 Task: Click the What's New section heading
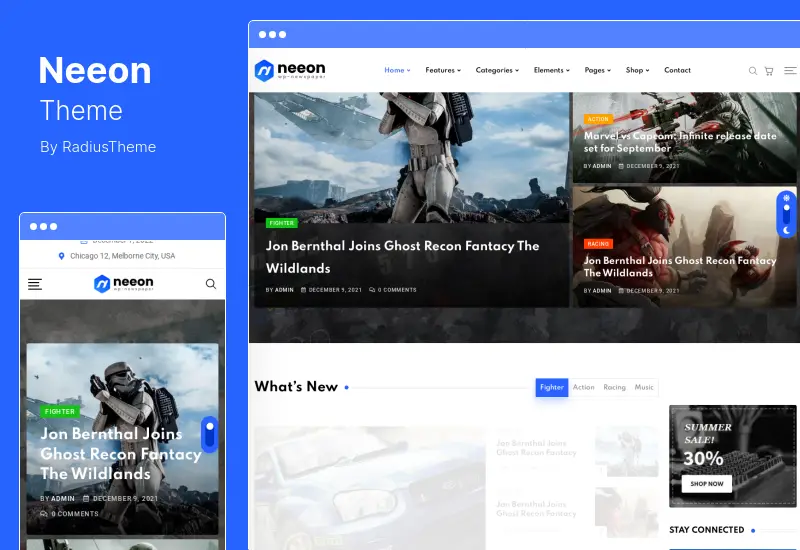[296, 387]
